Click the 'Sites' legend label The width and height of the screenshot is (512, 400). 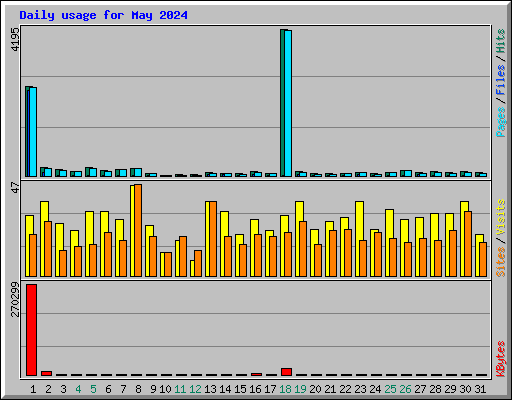501,262
